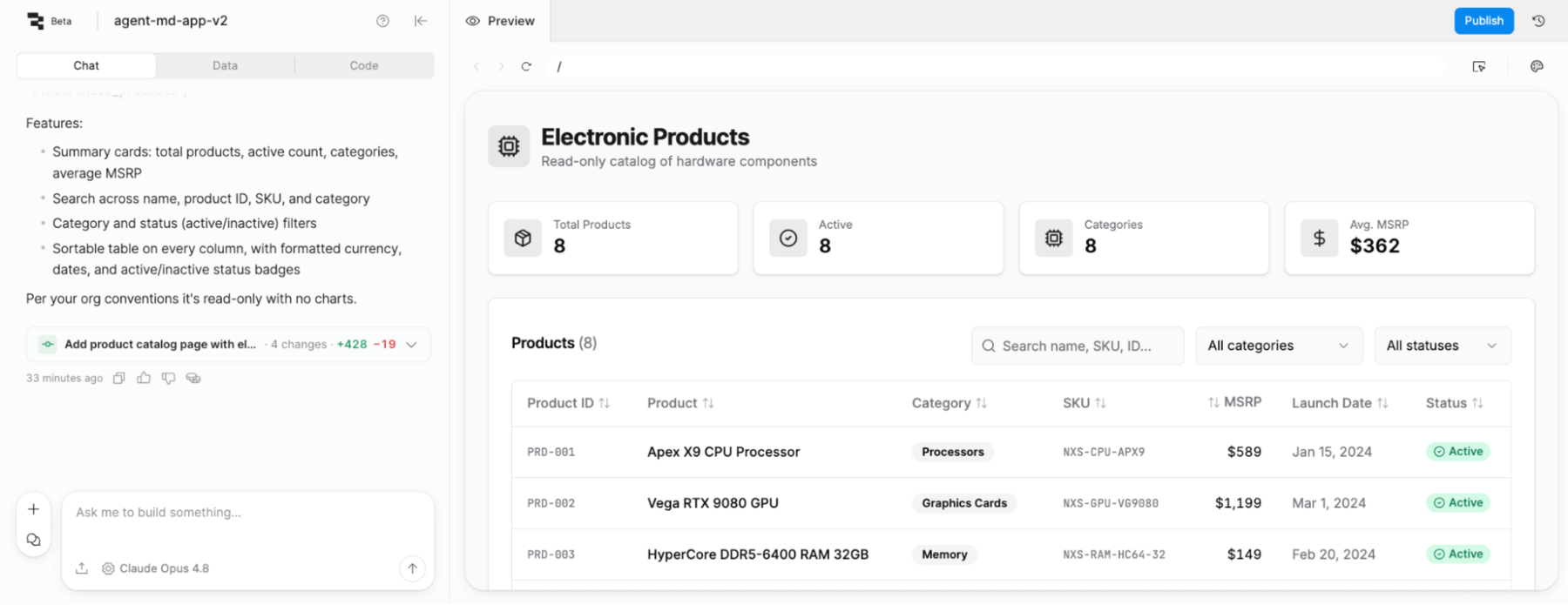Click the icon right of thumbs down

[x=193, y=378]
